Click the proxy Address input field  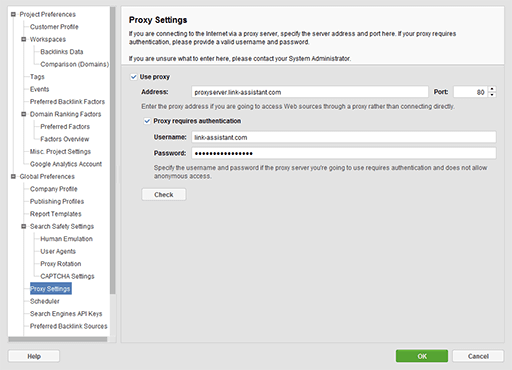click(x=310, y=92)
